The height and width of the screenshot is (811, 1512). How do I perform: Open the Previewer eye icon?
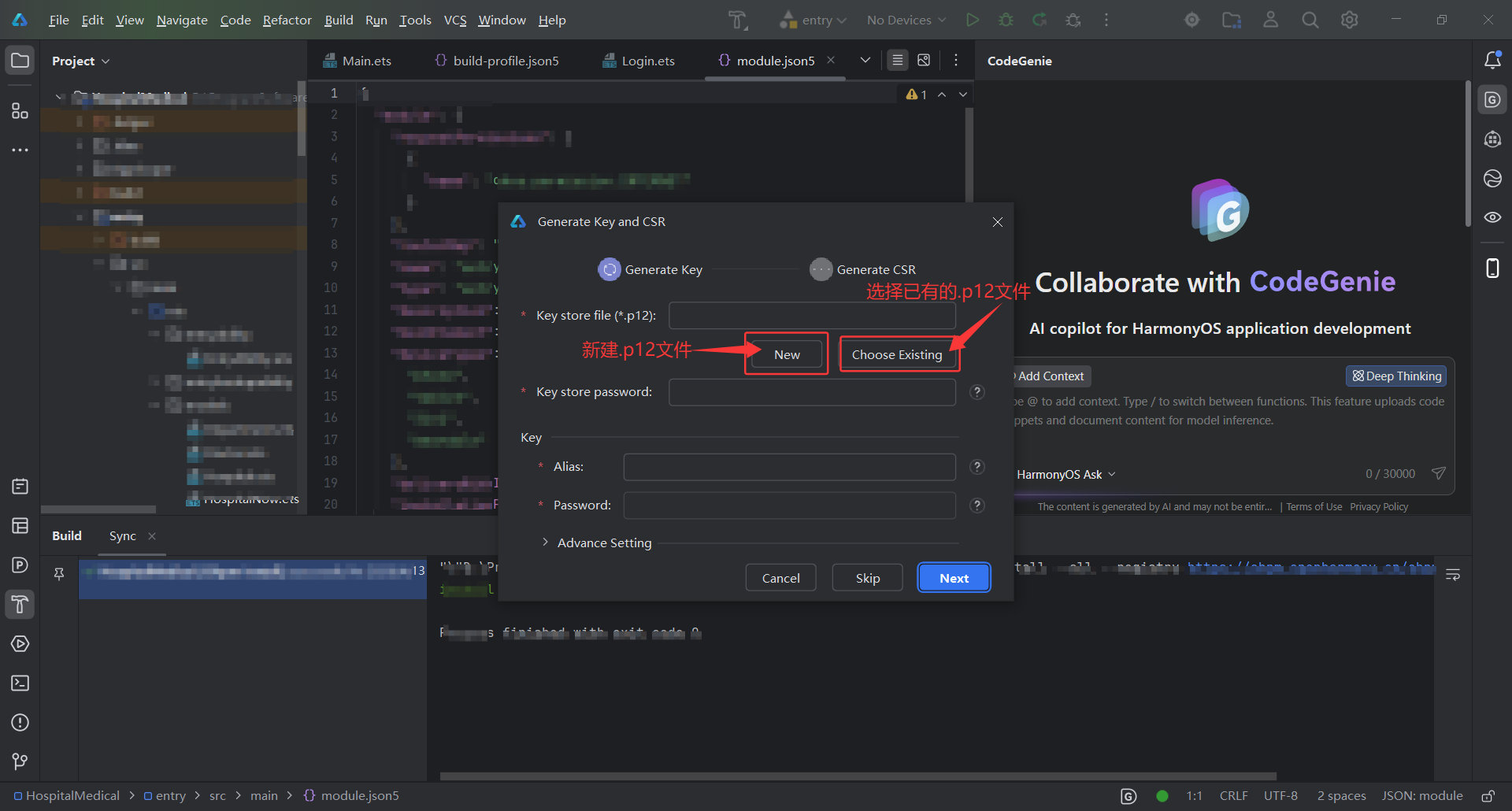(1492, 217)
